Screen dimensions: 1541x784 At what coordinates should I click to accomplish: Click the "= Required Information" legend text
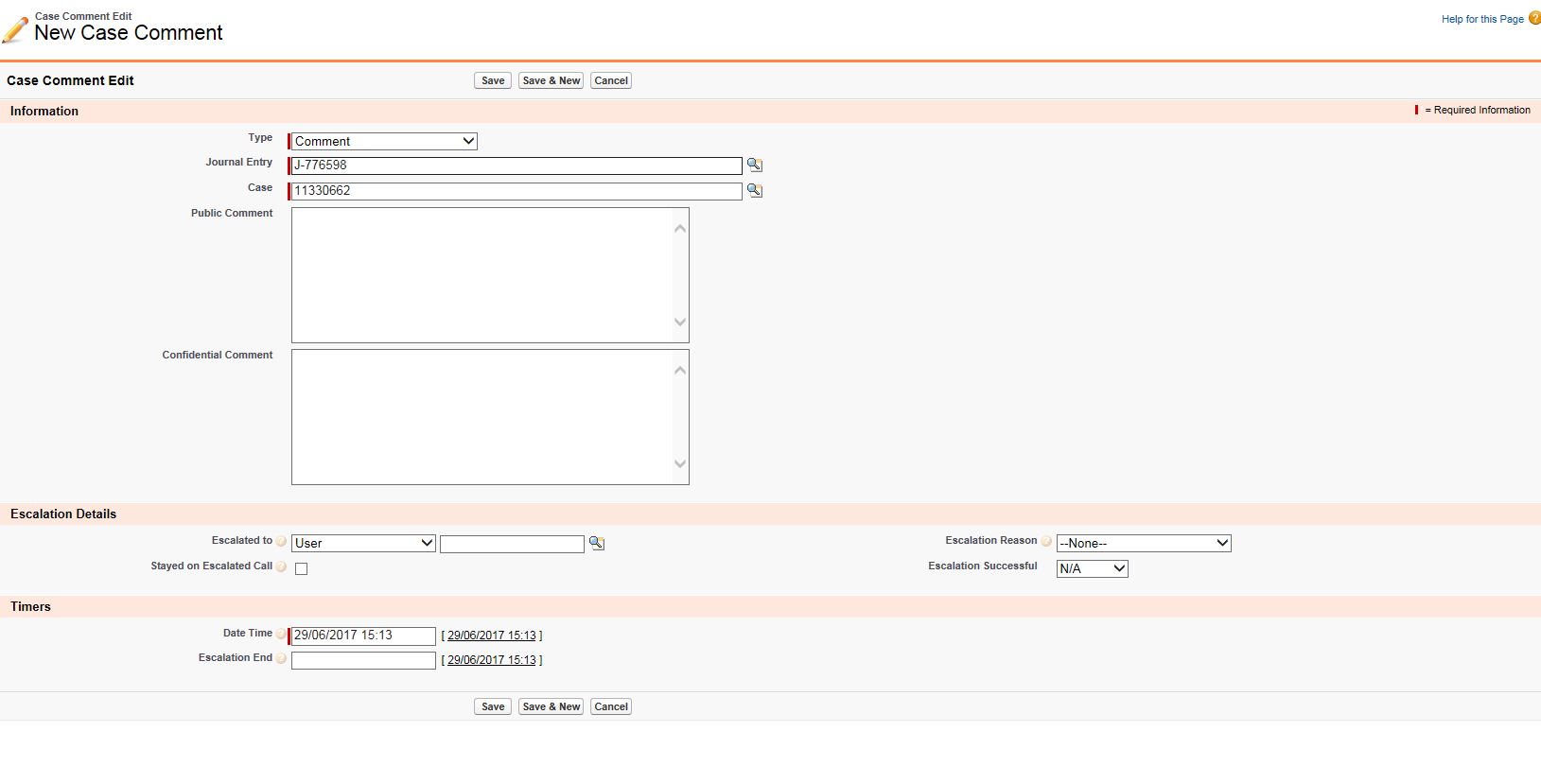1478,111
